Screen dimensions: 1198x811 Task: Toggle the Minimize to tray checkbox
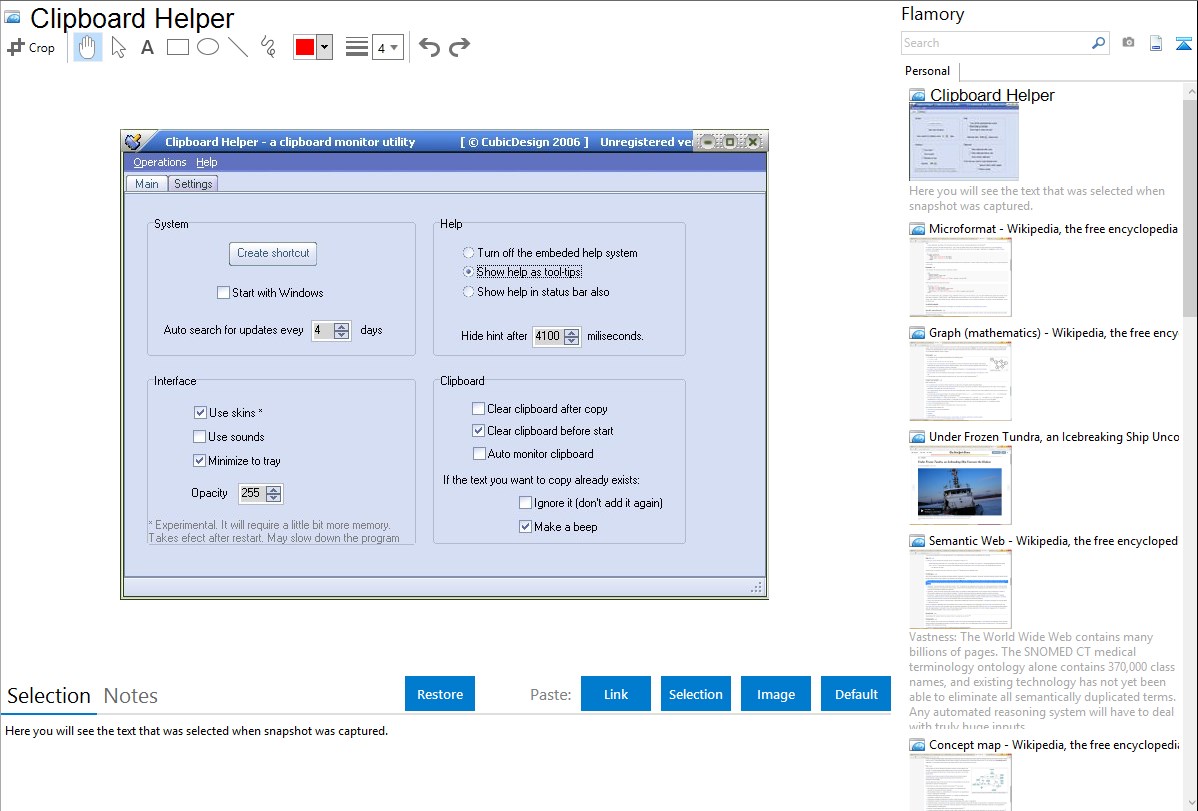click(199, 461)
